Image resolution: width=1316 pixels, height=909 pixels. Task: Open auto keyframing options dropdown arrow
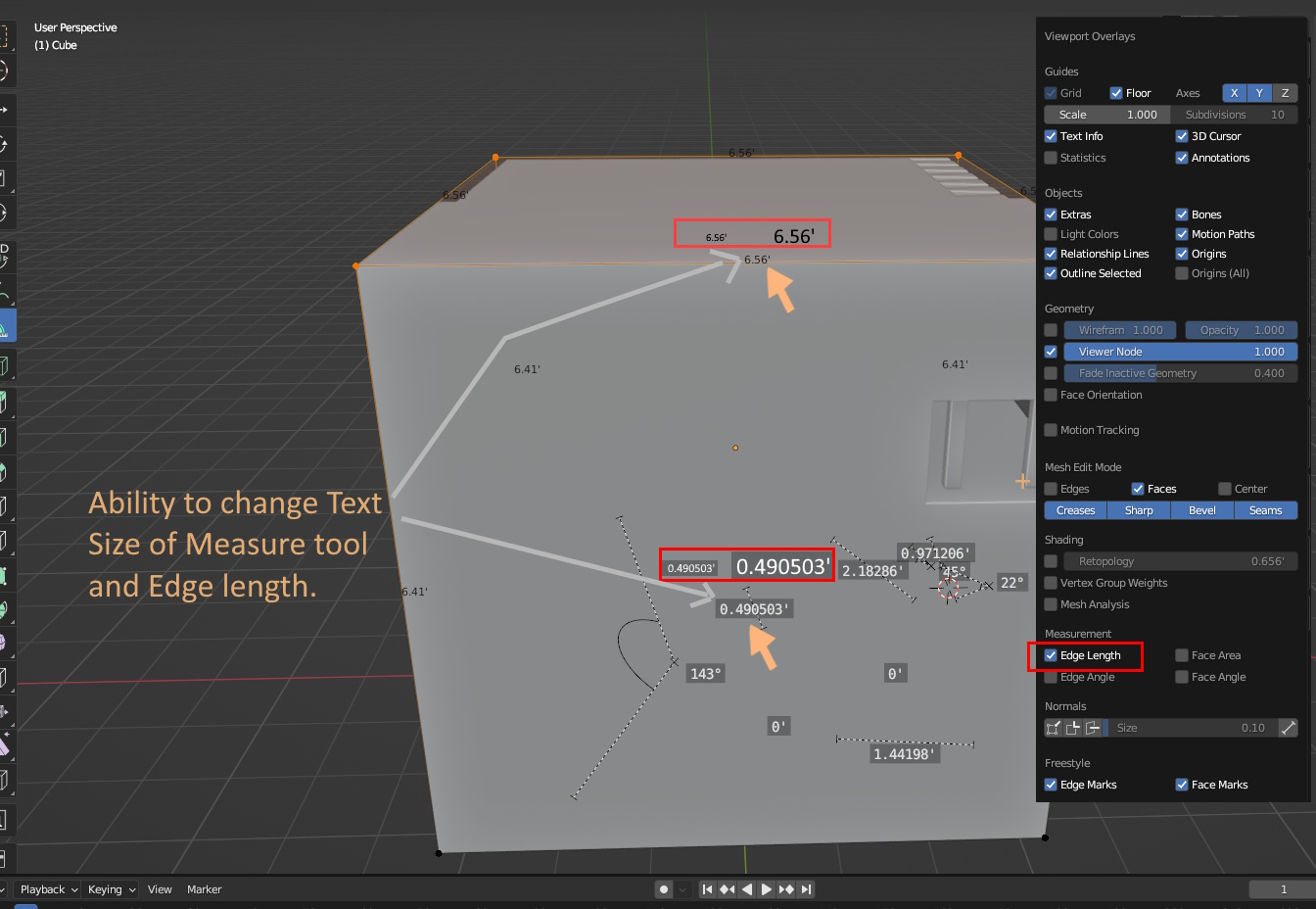point(682,889)
